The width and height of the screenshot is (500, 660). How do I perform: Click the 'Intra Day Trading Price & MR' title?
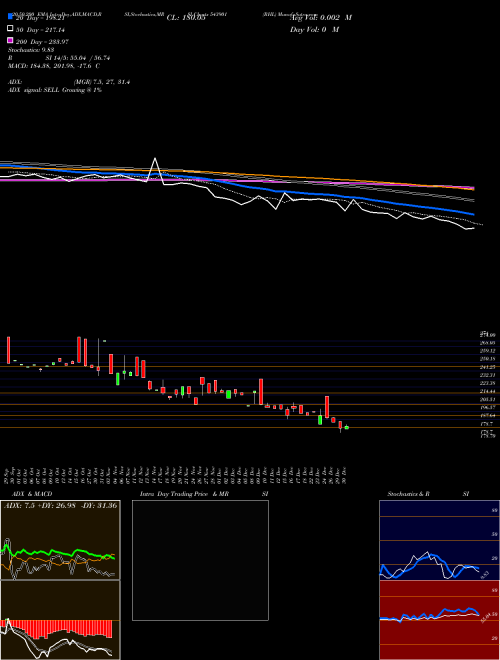(x=184, y=494)
